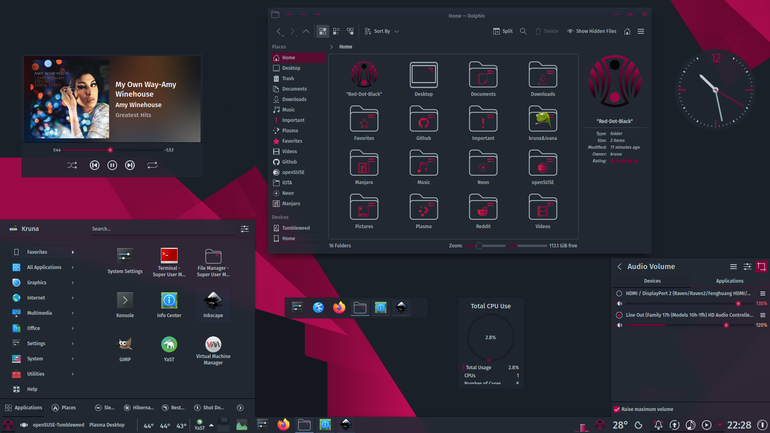This screenshot has height=433, width=770.
Task: Adjust the Dolphin zoom slider
Action: point(479,246)
